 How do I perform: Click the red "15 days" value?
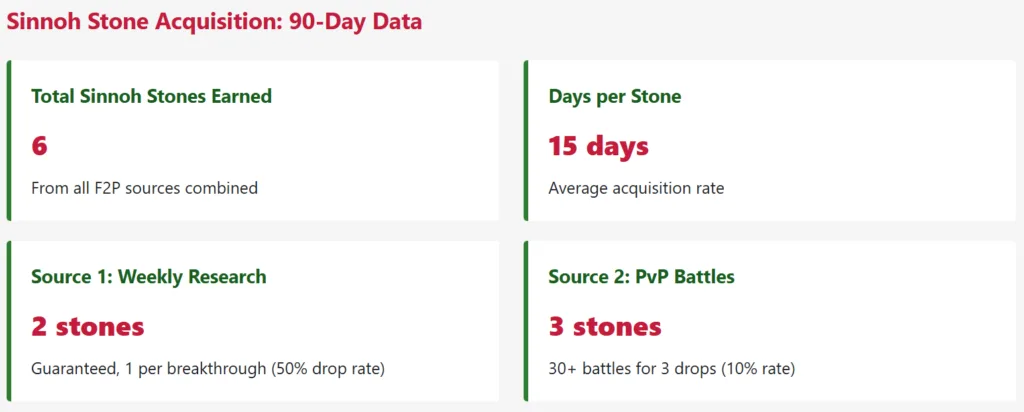point(598,146)
